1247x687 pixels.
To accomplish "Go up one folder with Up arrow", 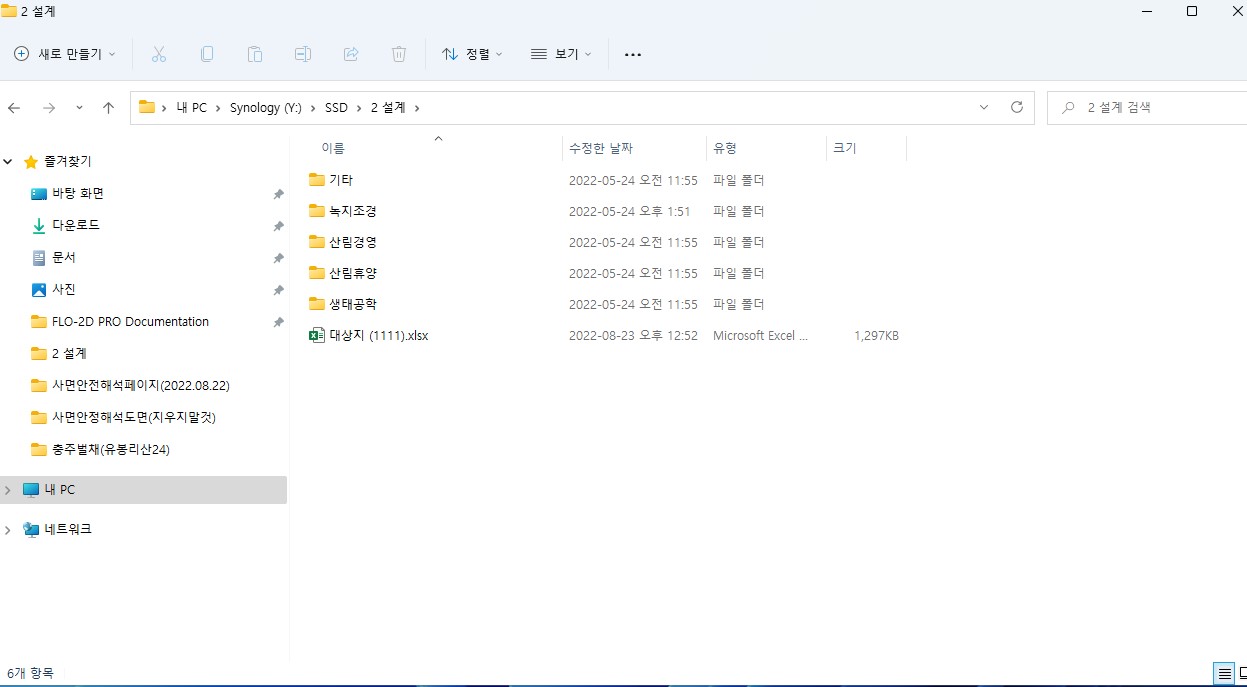I will pyautogui.click(x=109, y=108).
